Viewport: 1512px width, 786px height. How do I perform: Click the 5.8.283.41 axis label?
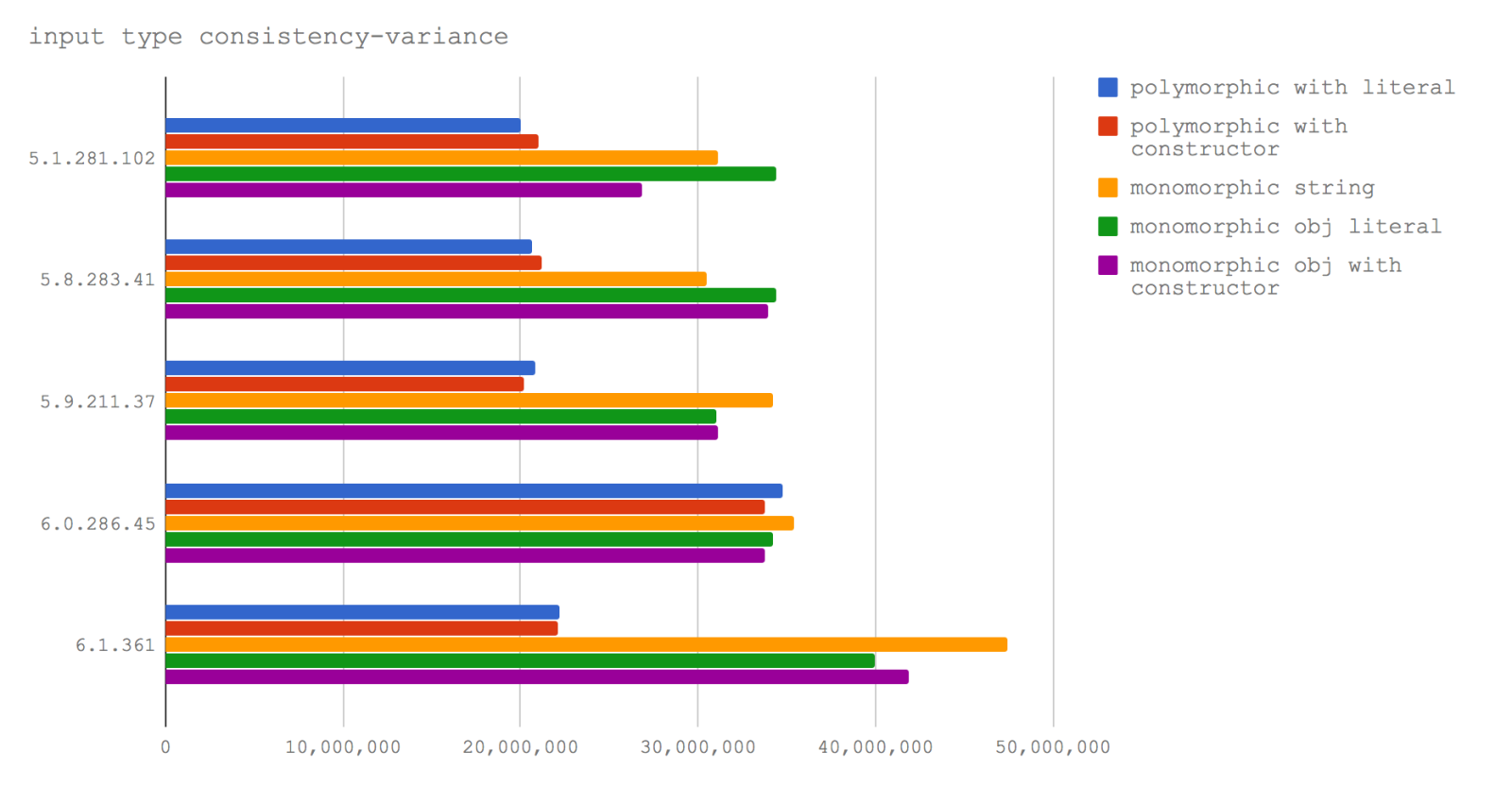(97, 280)
